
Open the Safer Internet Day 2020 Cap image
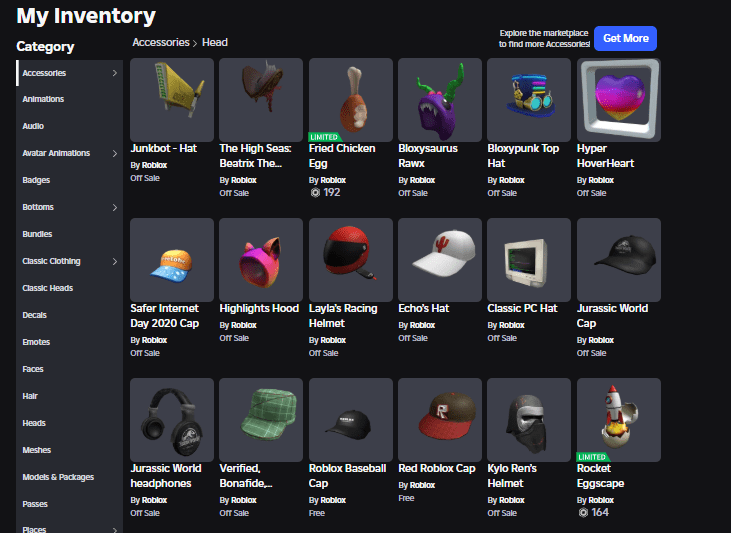pos(172,260)
